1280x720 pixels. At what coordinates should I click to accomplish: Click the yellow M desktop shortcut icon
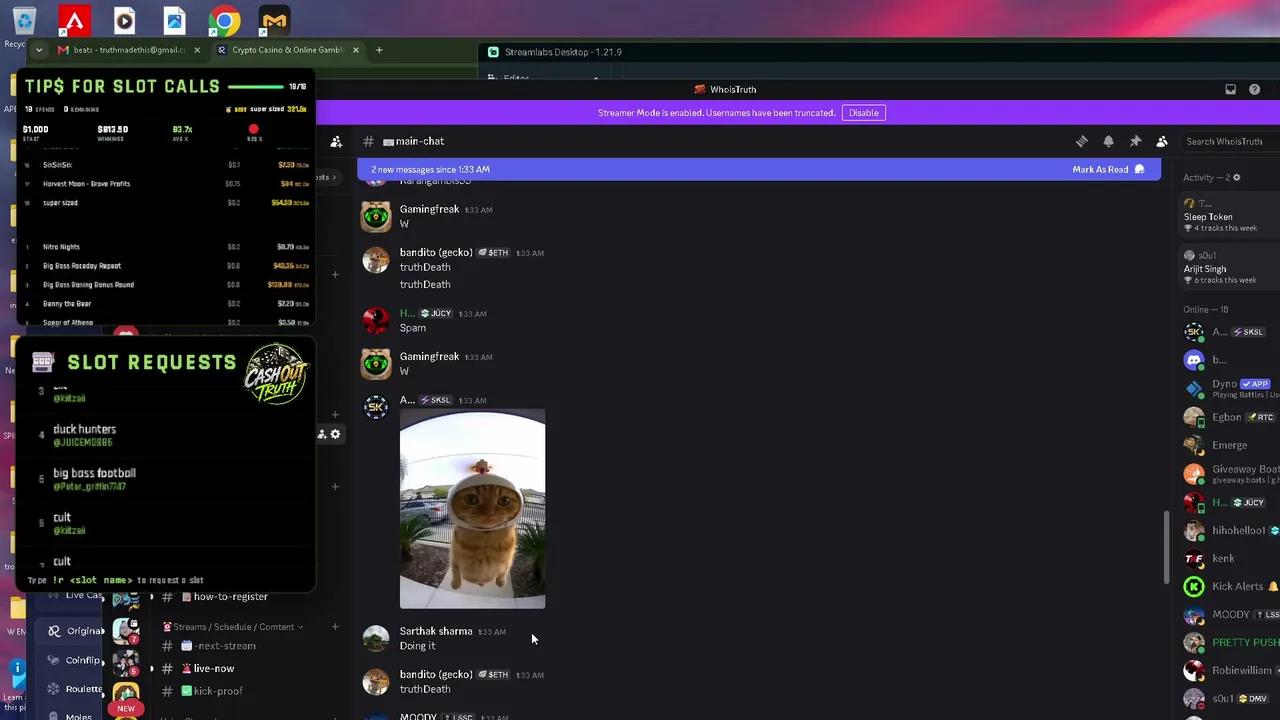274,21
